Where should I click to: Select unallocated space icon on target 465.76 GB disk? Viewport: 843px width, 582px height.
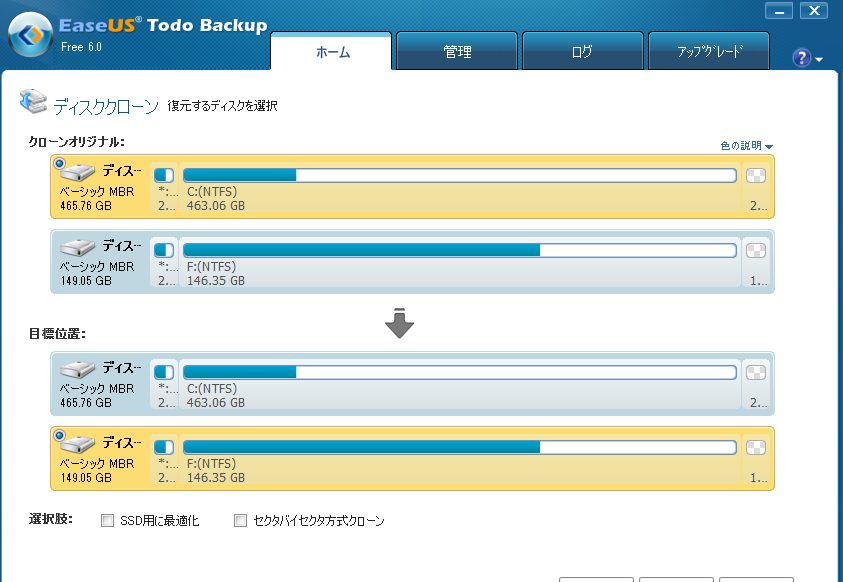tap(756, 372)
